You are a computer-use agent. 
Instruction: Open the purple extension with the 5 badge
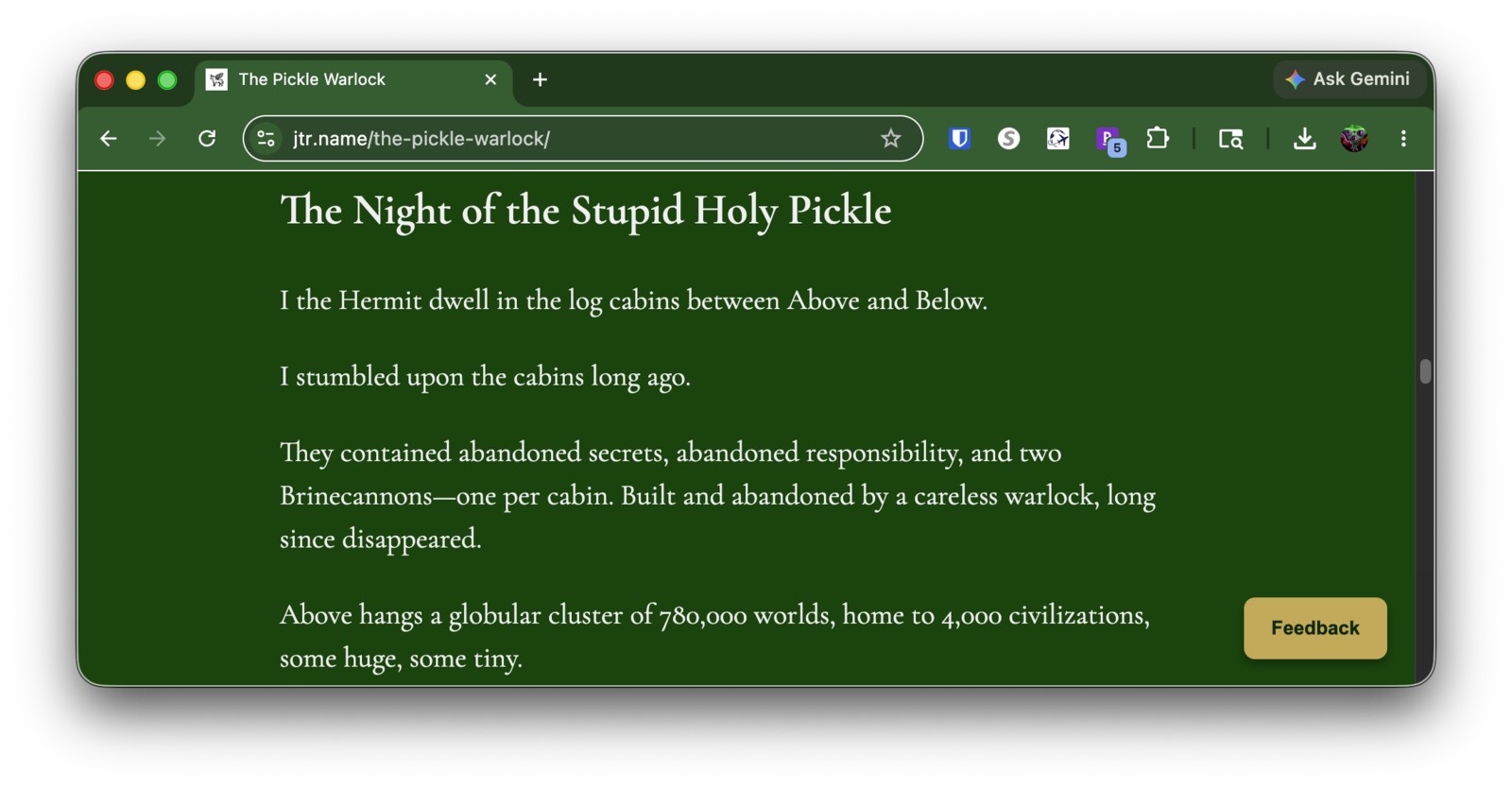(1109, 140)
